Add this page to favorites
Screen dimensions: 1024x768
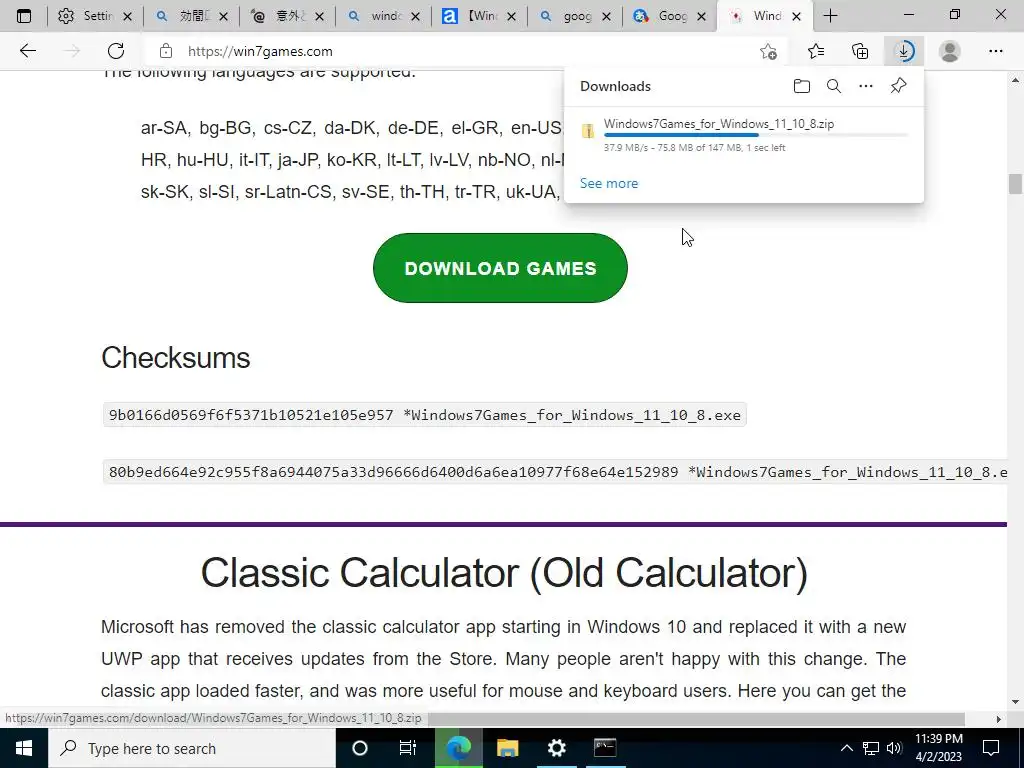[x=769, y=51]
